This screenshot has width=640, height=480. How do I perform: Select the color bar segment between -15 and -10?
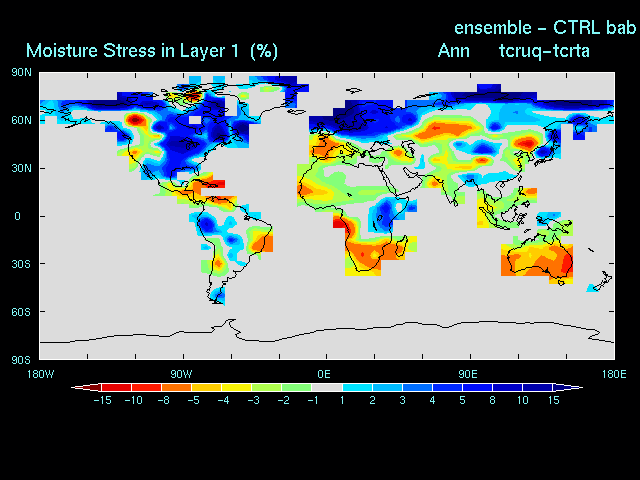[x=116, y=387]
